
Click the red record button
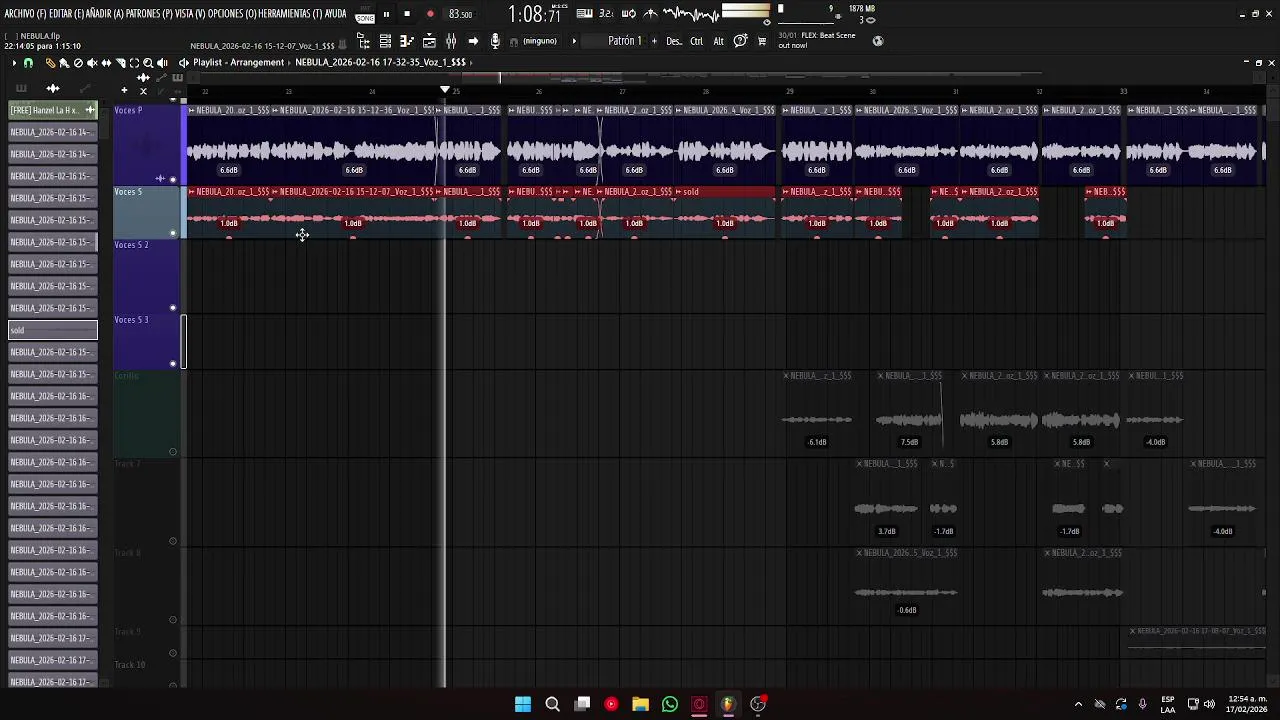point(430,14)
